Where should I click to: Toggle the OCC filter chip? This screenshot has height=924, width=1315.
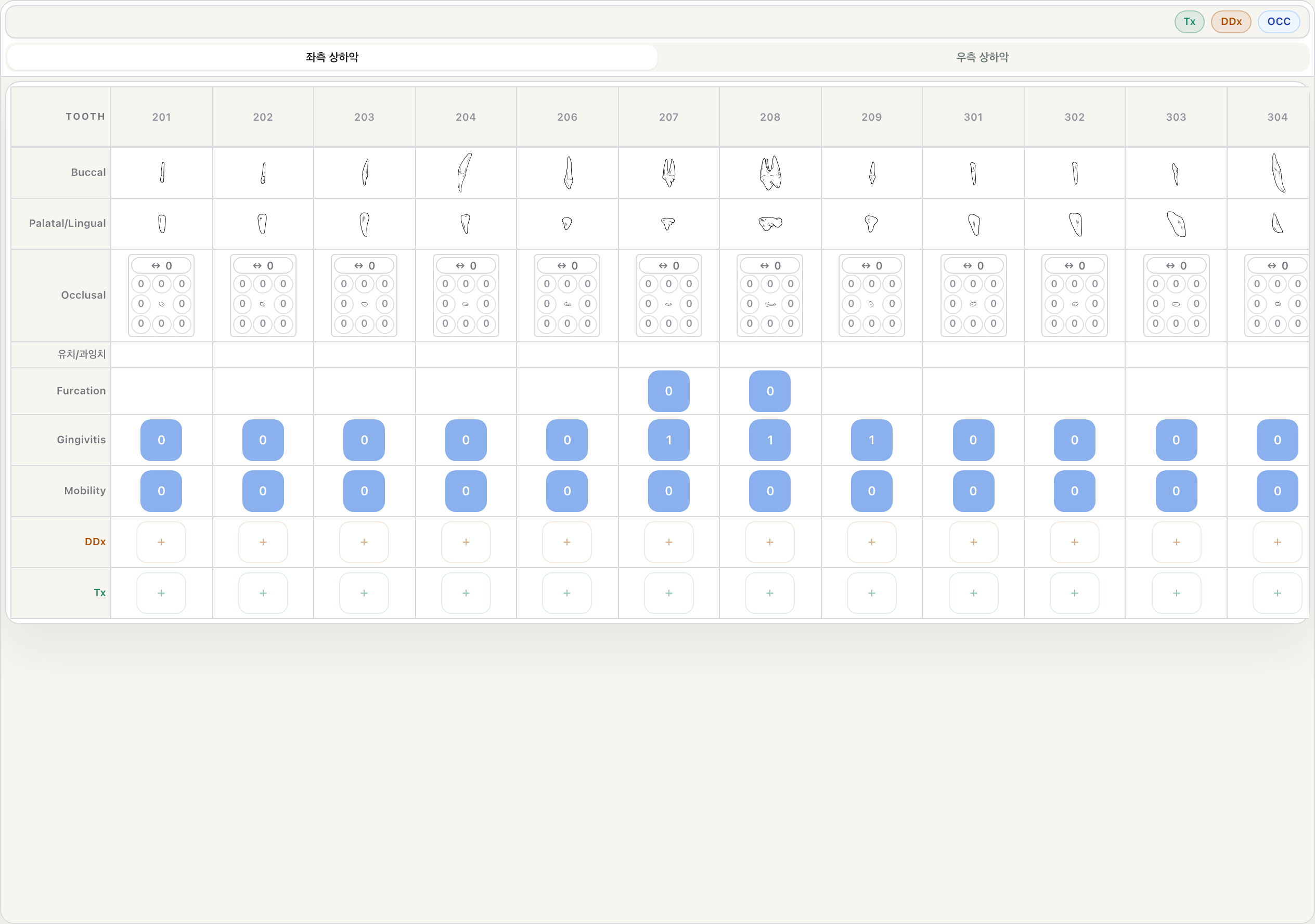pyautogui.click(x=1279, y=22)
